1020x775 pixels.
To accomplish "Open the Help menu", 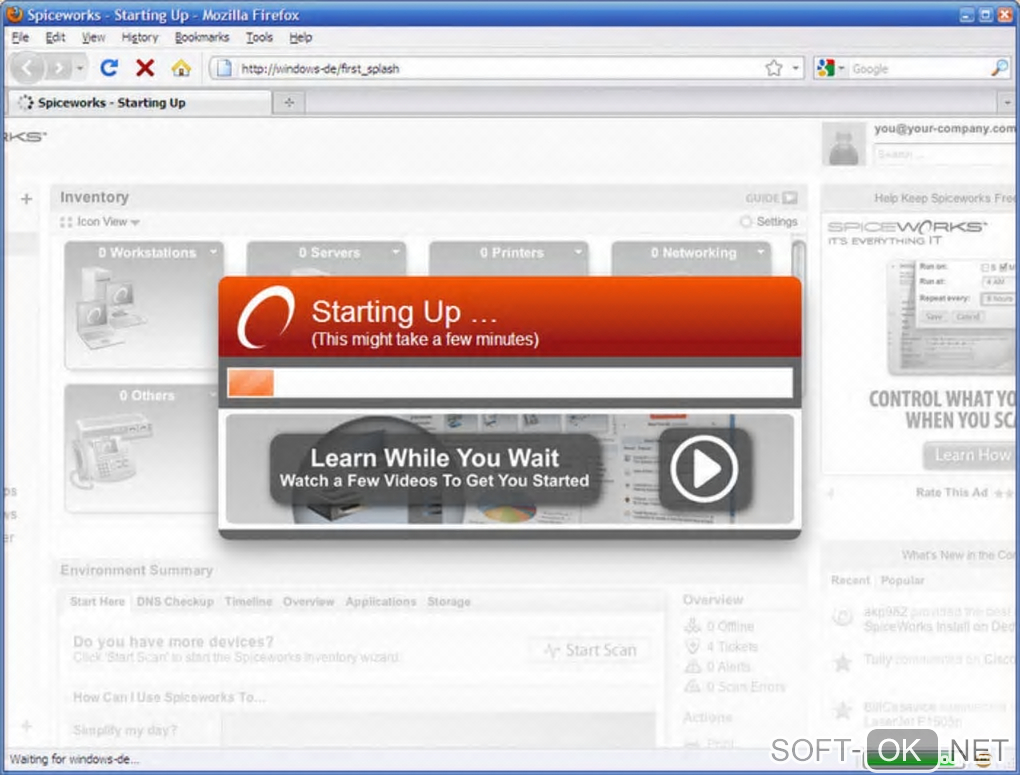I will [301, 37].
